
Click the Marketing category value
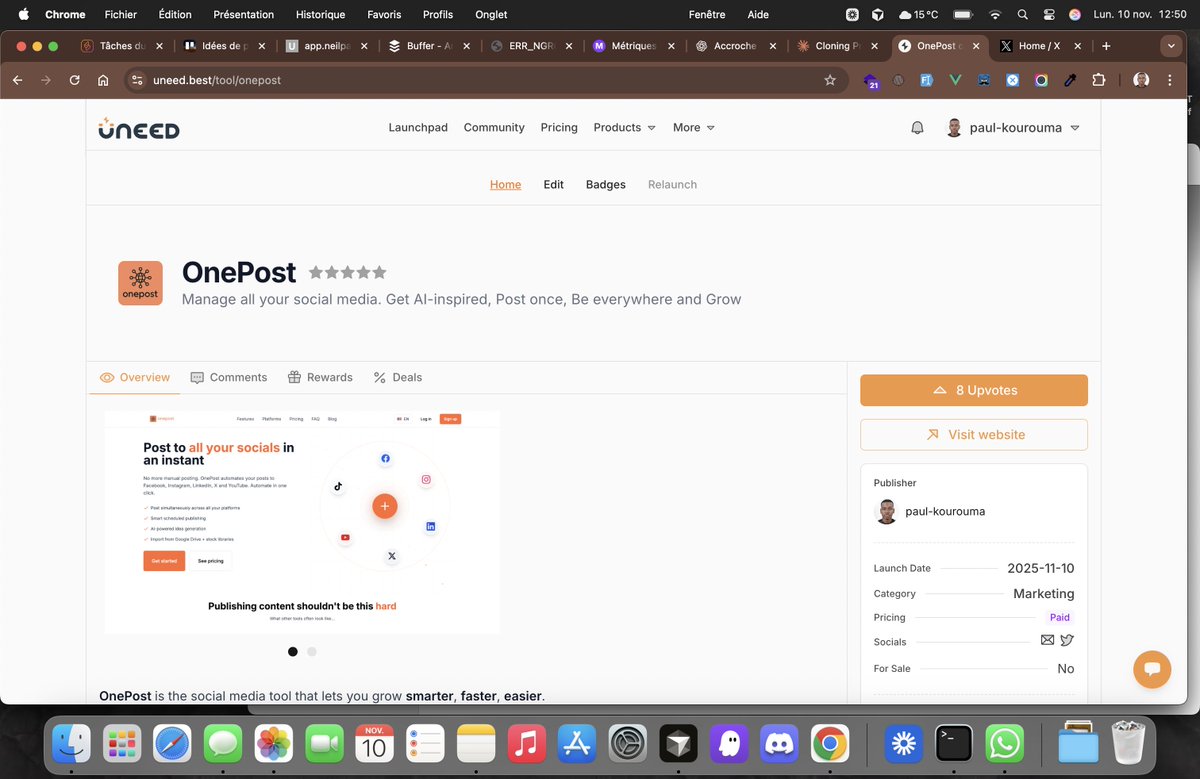coord(1044,593)
